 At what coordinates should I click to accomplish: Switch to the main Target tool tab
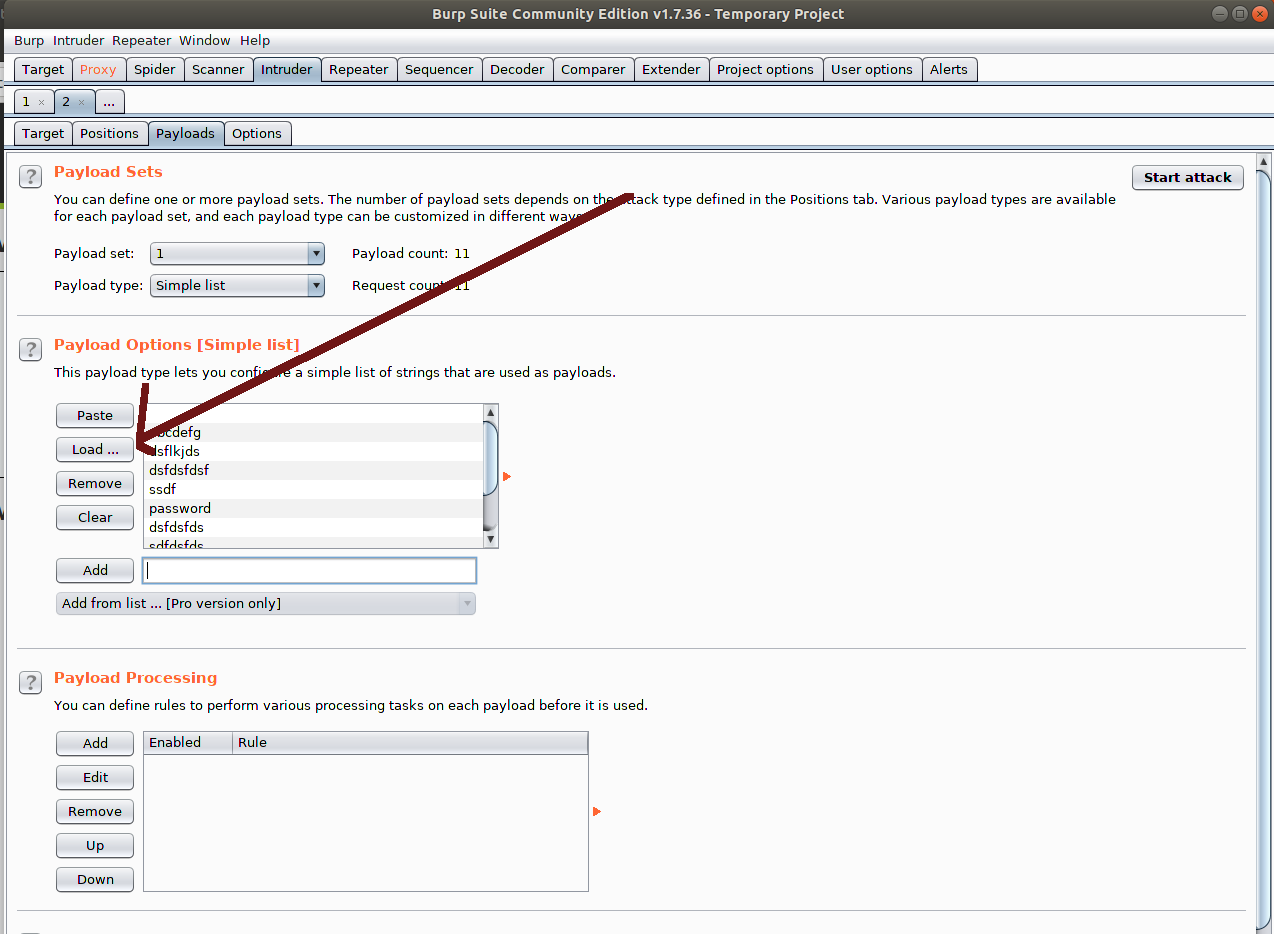tap(43, 70)
